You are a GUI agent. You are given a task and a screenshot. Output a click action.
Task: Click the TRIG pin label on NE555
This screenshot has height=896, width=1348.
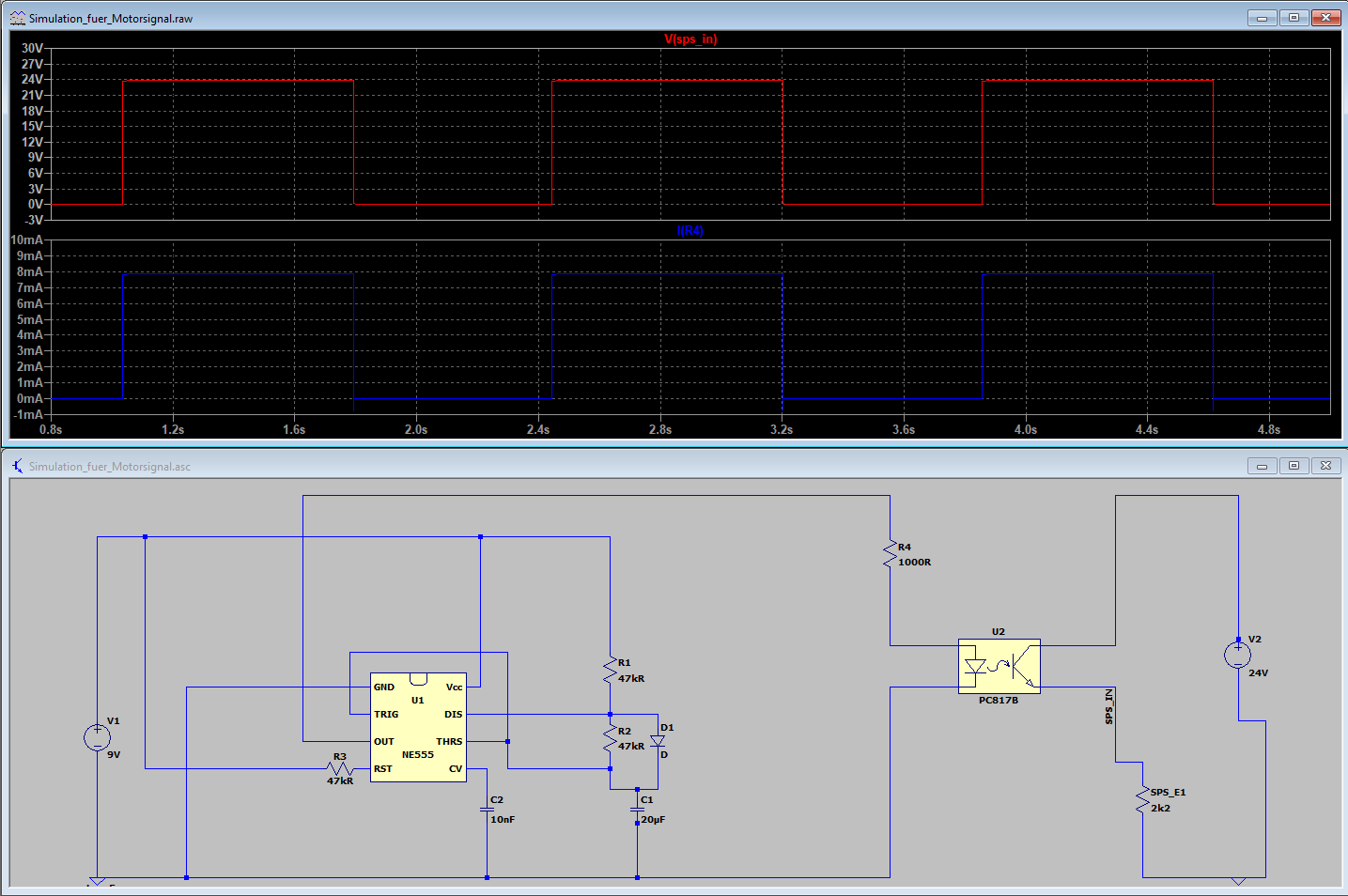click(x=386, y=715)
